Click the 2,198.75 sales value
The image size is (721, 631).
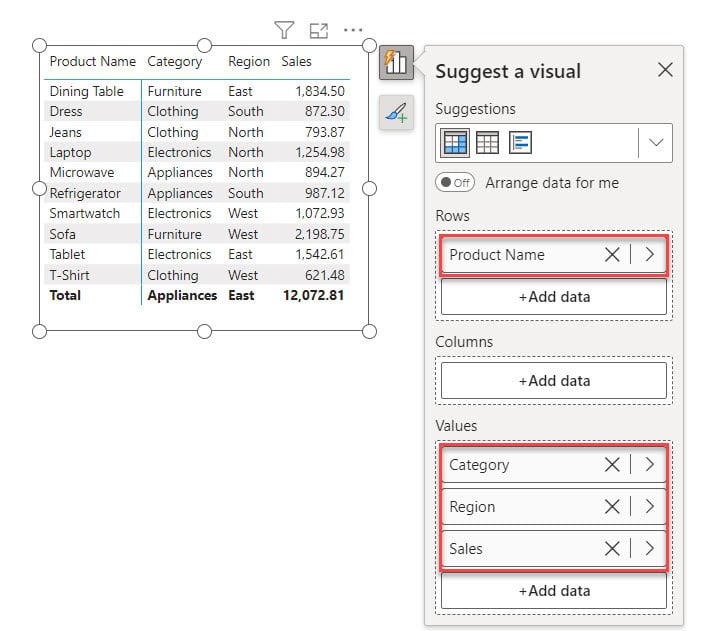pyautogui.click(x=320, y=234)
